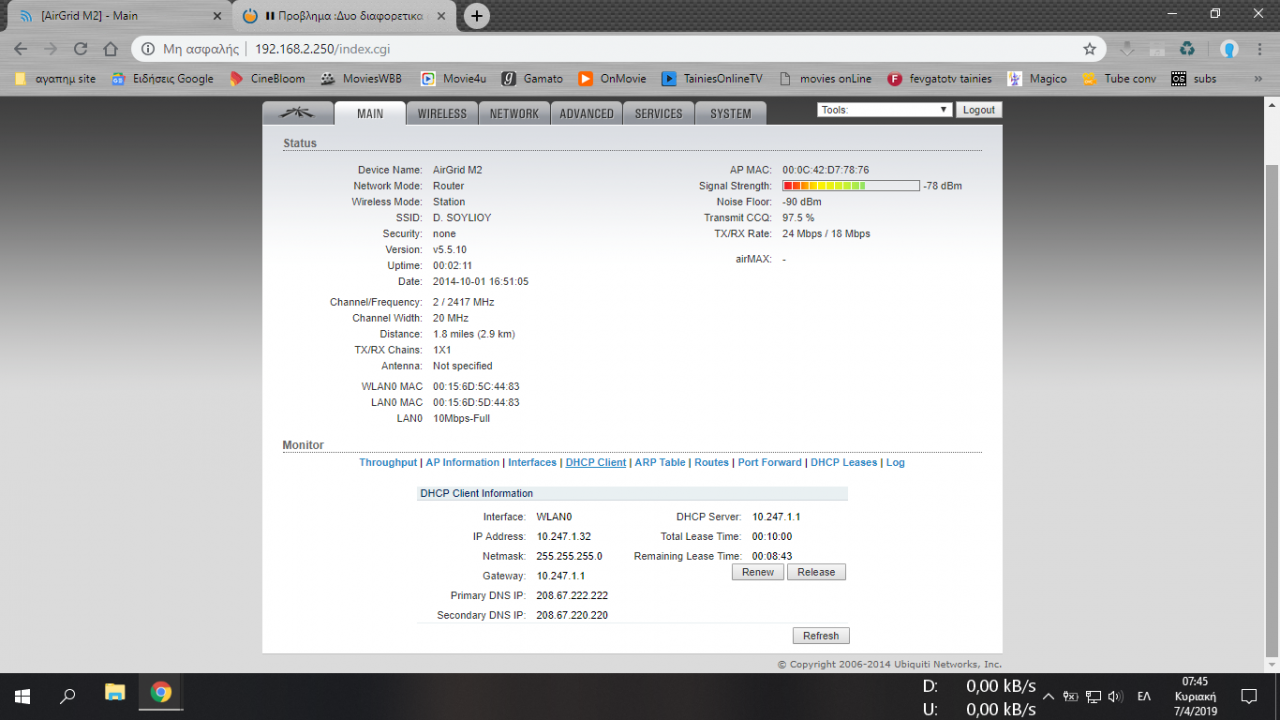Click the address bar URL field
Image resolution: width=1280 pixels, height=720 pixels.
tap(618, 49)
